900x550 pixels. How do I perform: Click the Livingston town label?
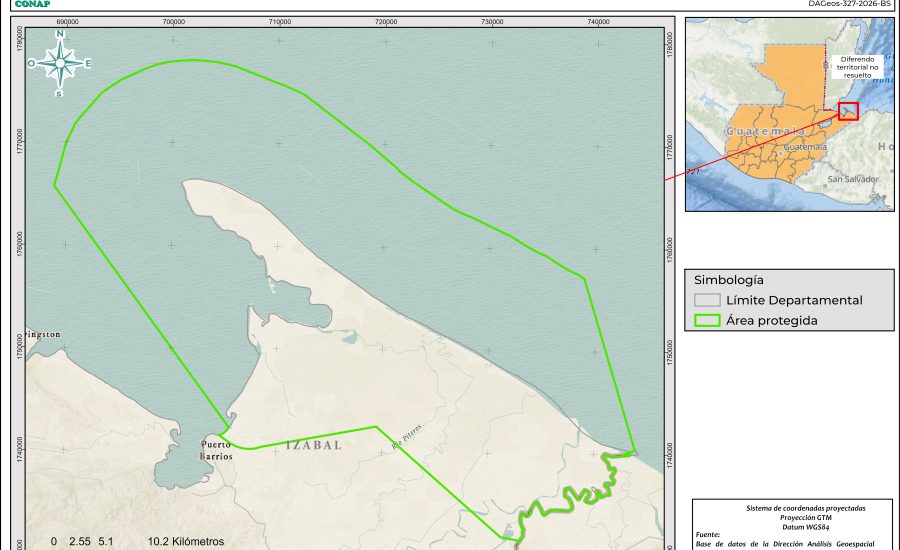[x=45, y=334]
